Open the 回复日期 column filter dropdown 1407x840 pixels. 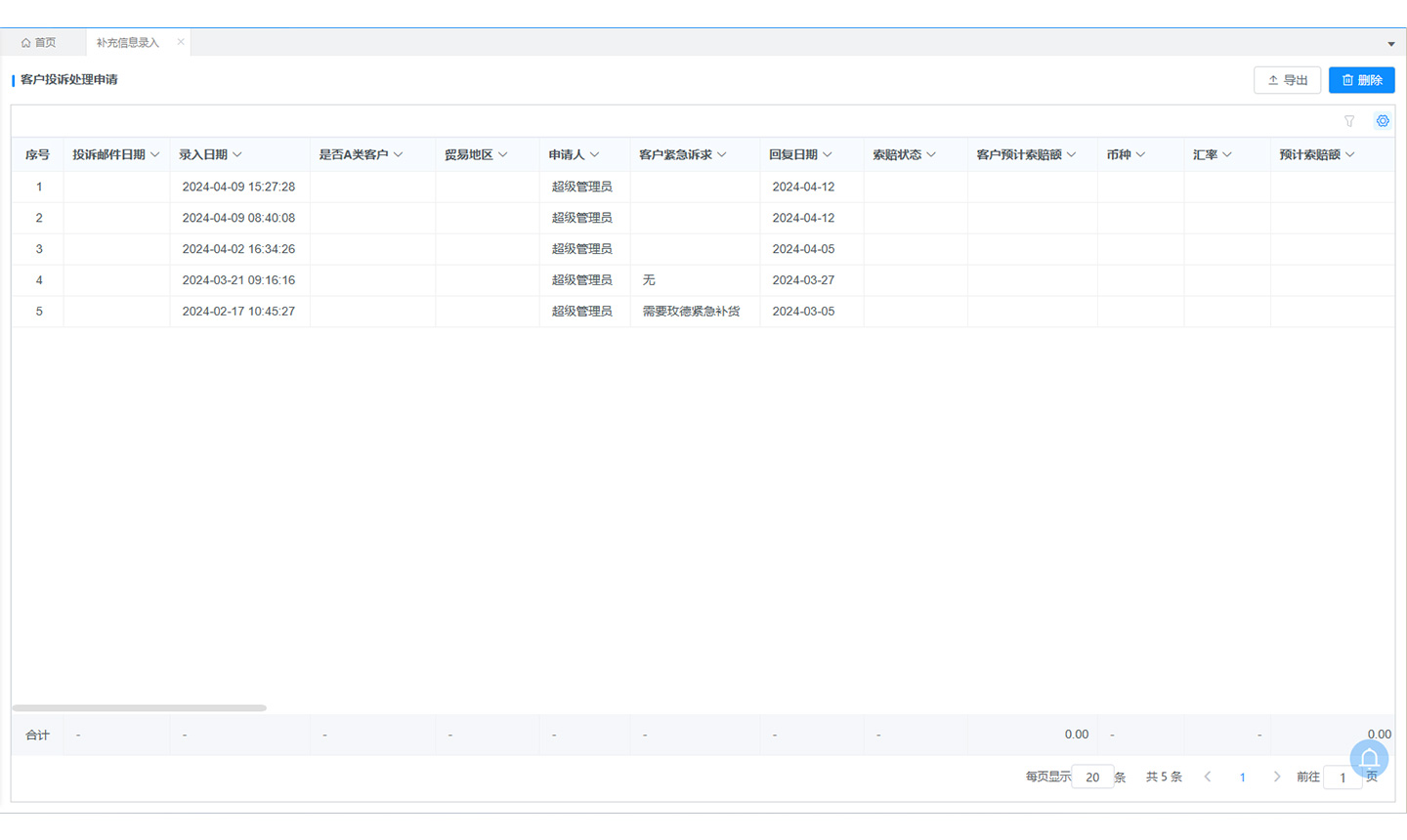pos(828,155)
